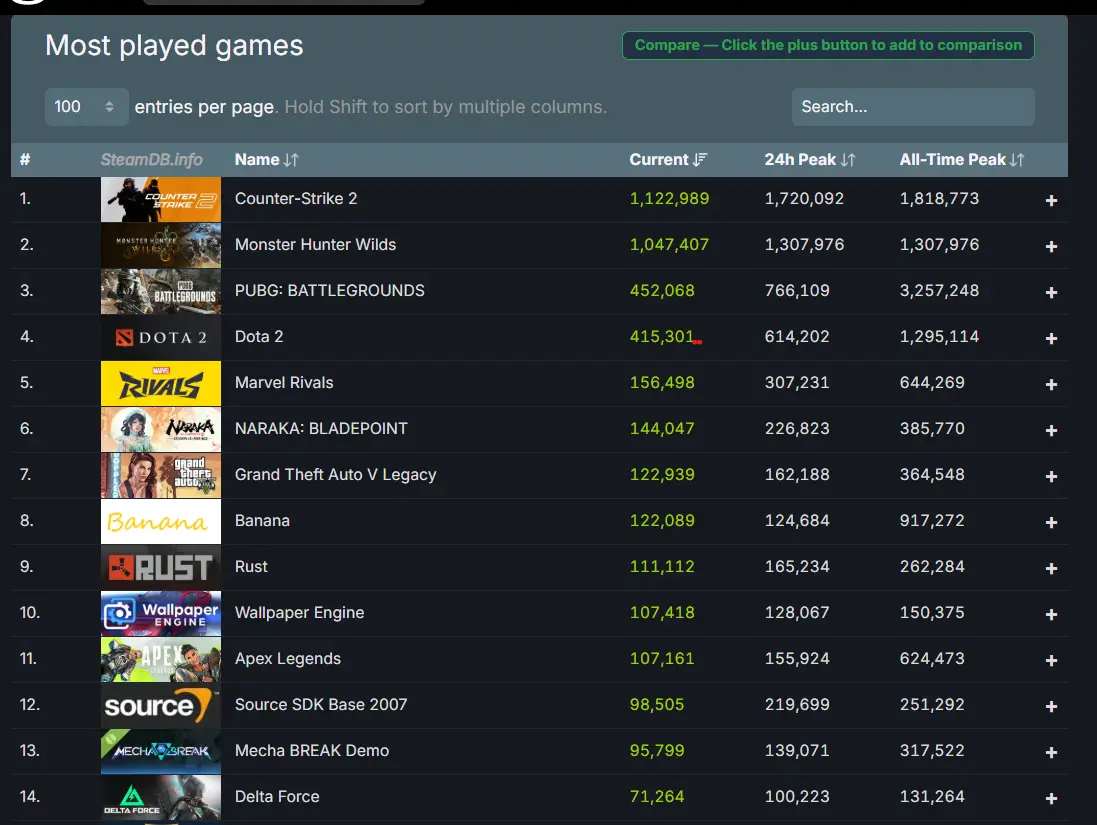Screen dimensions: 1097x825
Task: Select current players value 415,301
Action: click(662, 337)
